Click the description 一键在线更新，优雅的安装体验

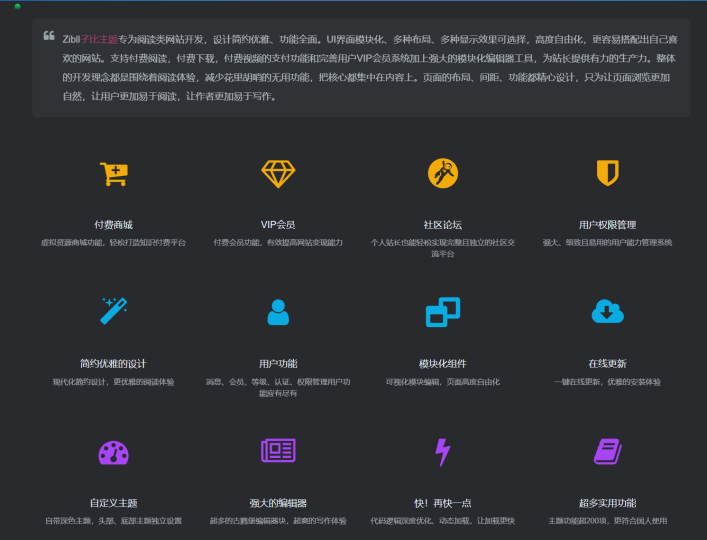[x=607, y=382]
